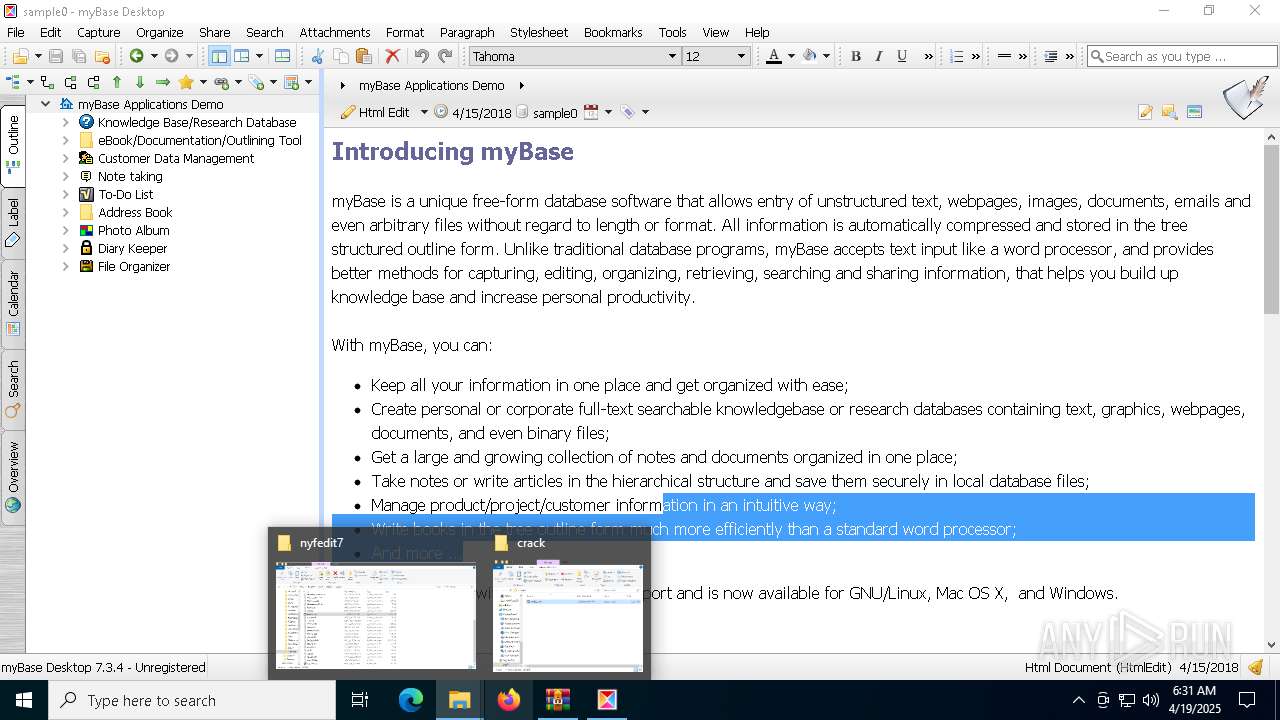Switch to the Overview side tab
Image resolution: width=1280 pixels, height=720 pixels.
[13, 476]
